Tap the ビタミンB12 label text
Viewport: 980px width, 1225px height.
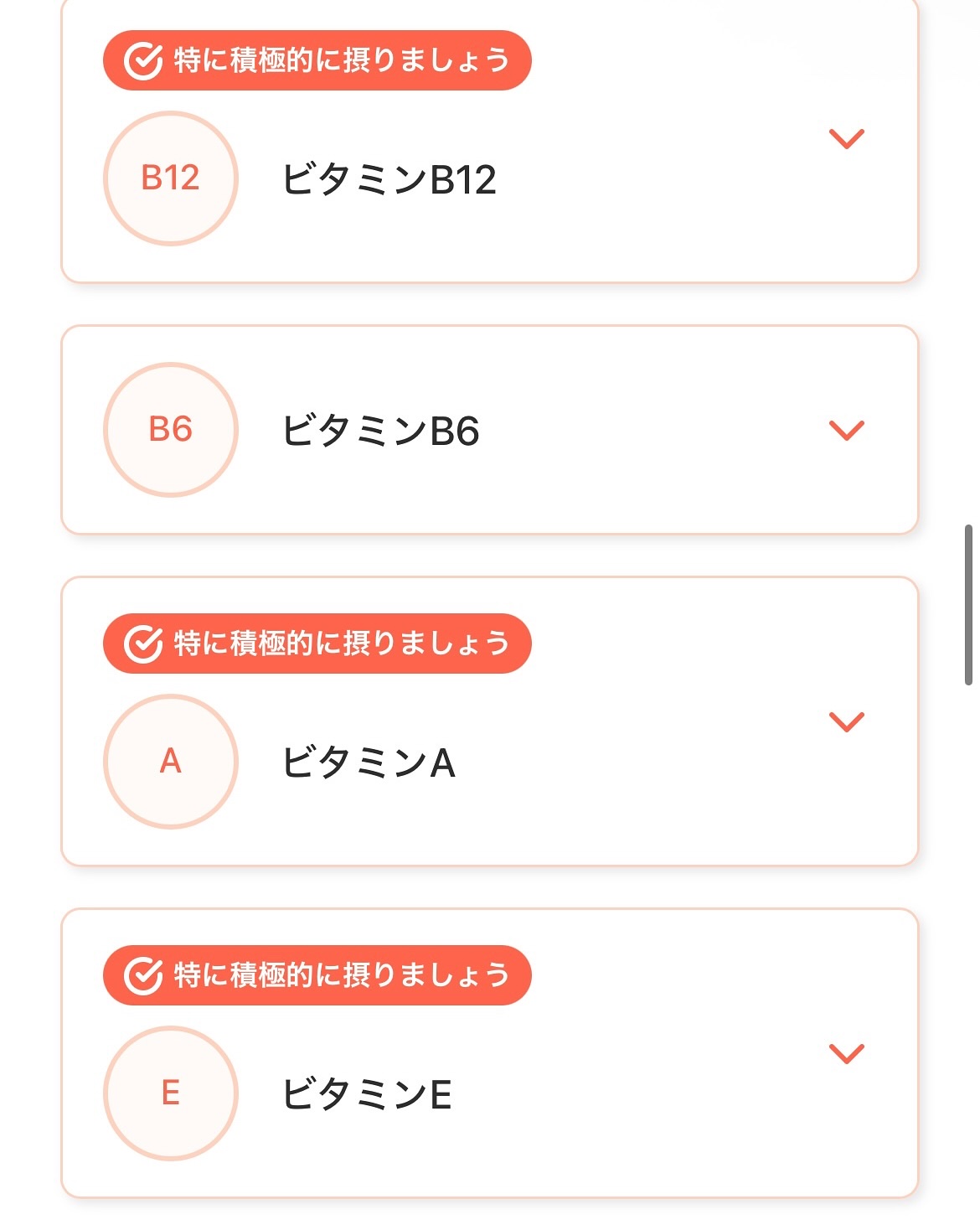tap(389, 179)
